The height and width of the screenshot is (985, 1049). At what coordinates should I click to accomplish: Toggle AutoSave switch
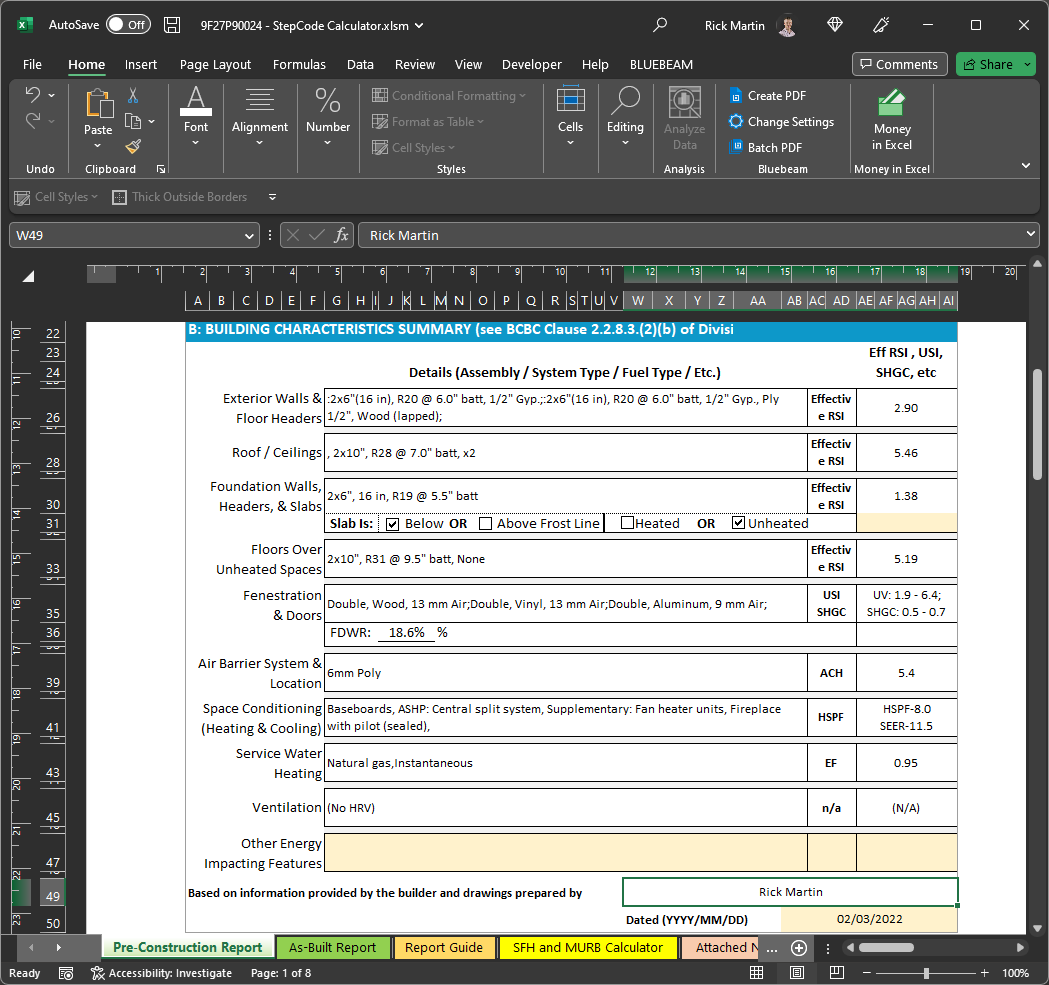pyautogui.click(x=128, y=25)
